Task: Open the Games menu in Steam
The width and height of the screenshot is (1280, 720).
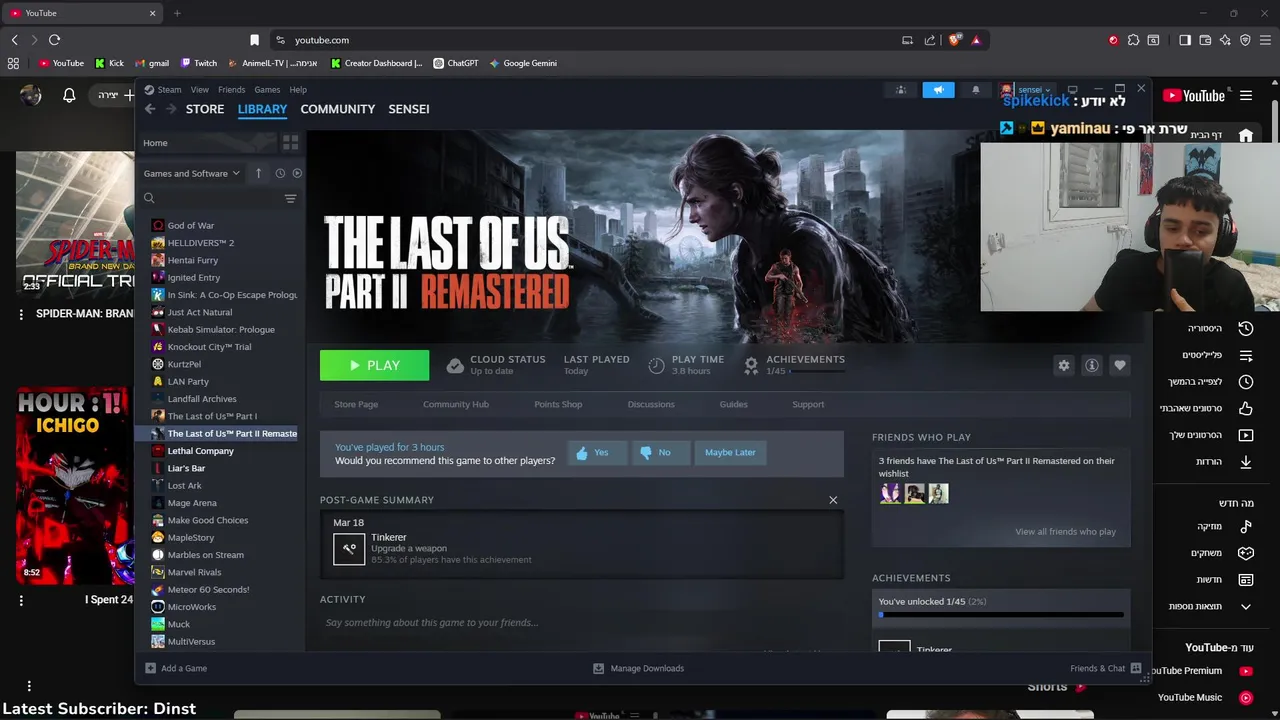Action: click(x=267, y=90)
